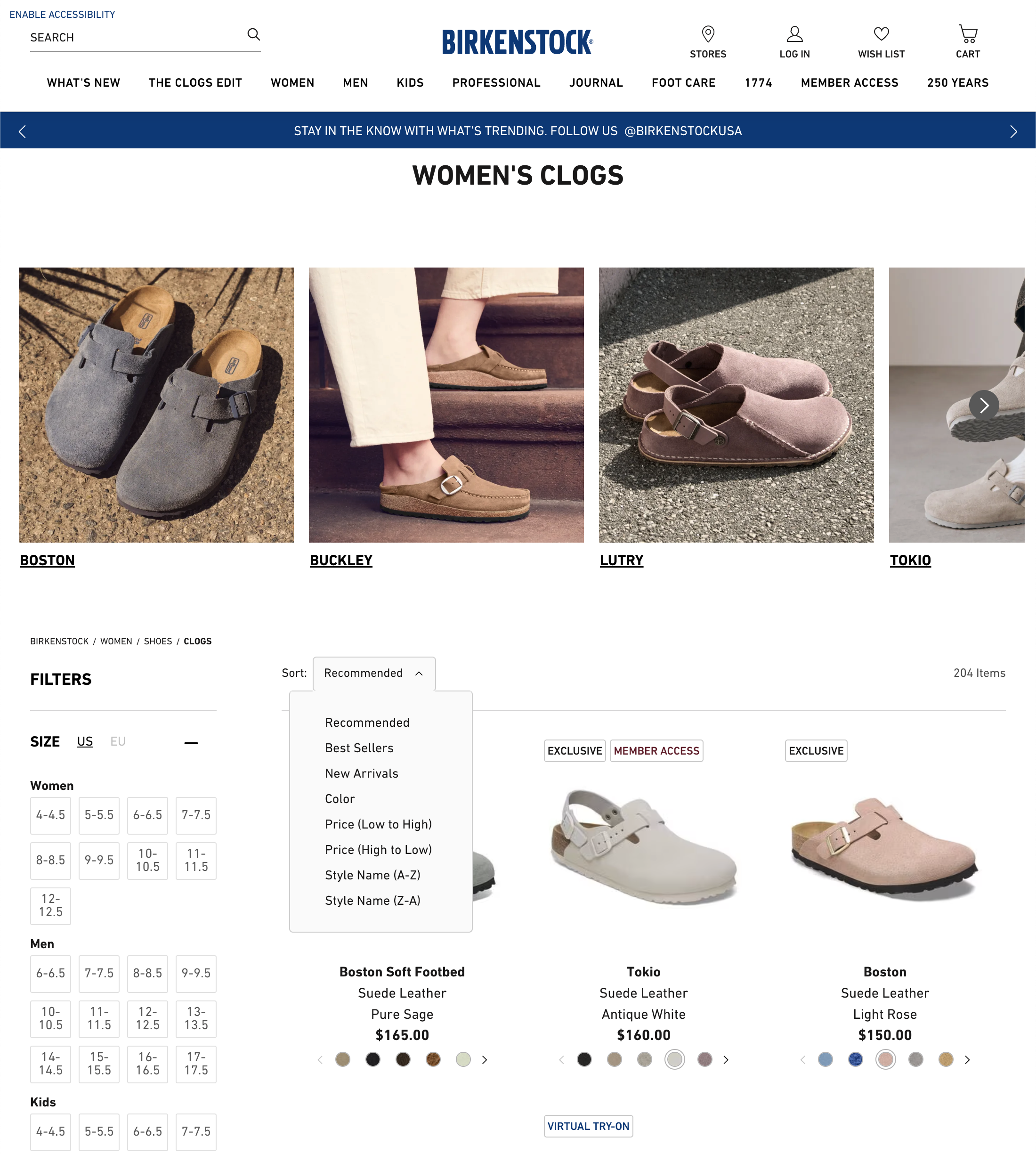Click the Virtual Try-On button
Screen dimensions: 1036x1154
click(x=588, y=1126)
